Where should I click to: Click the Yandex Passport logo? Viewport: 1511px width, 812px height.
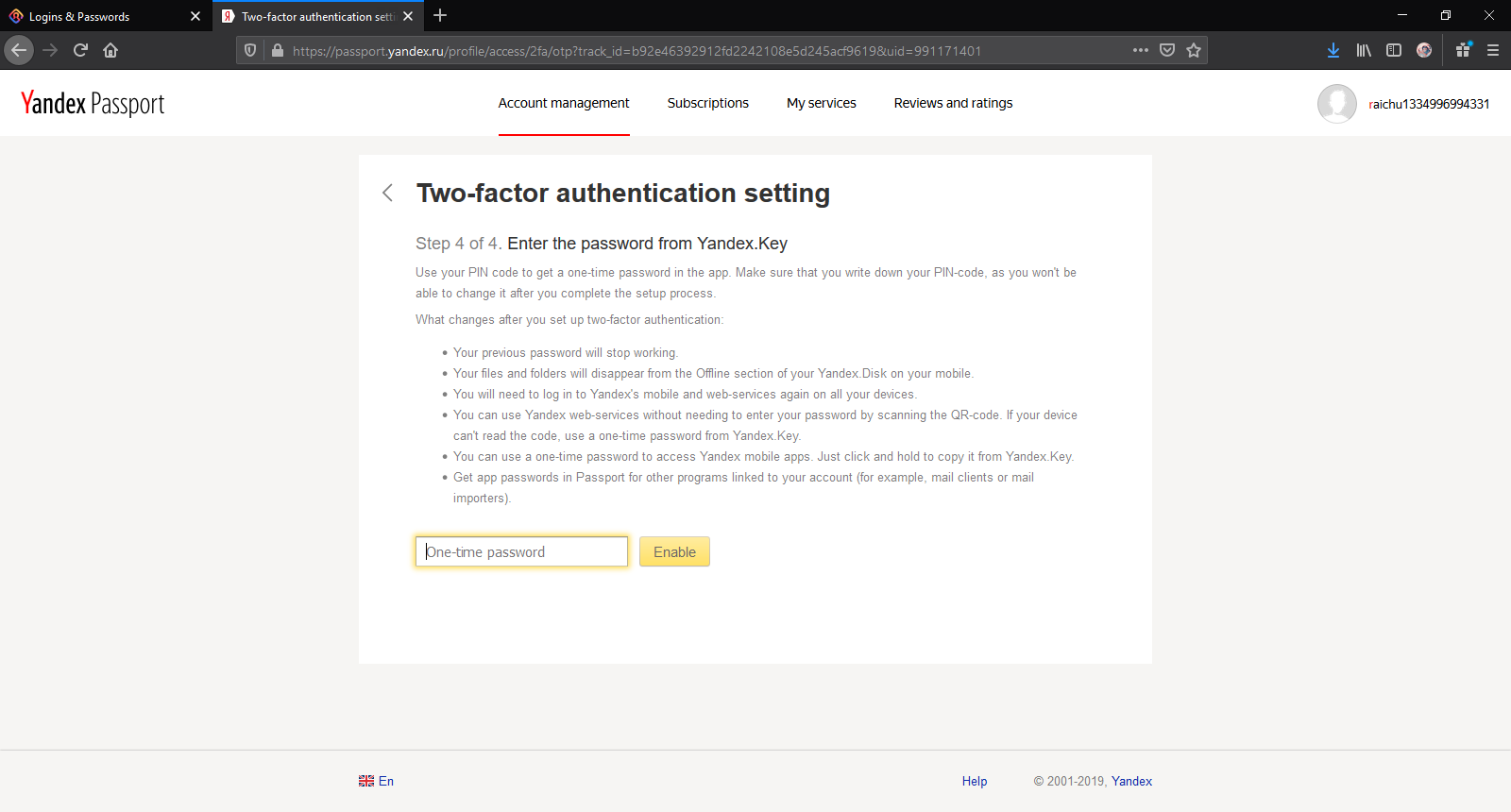[x=93, y=103]
